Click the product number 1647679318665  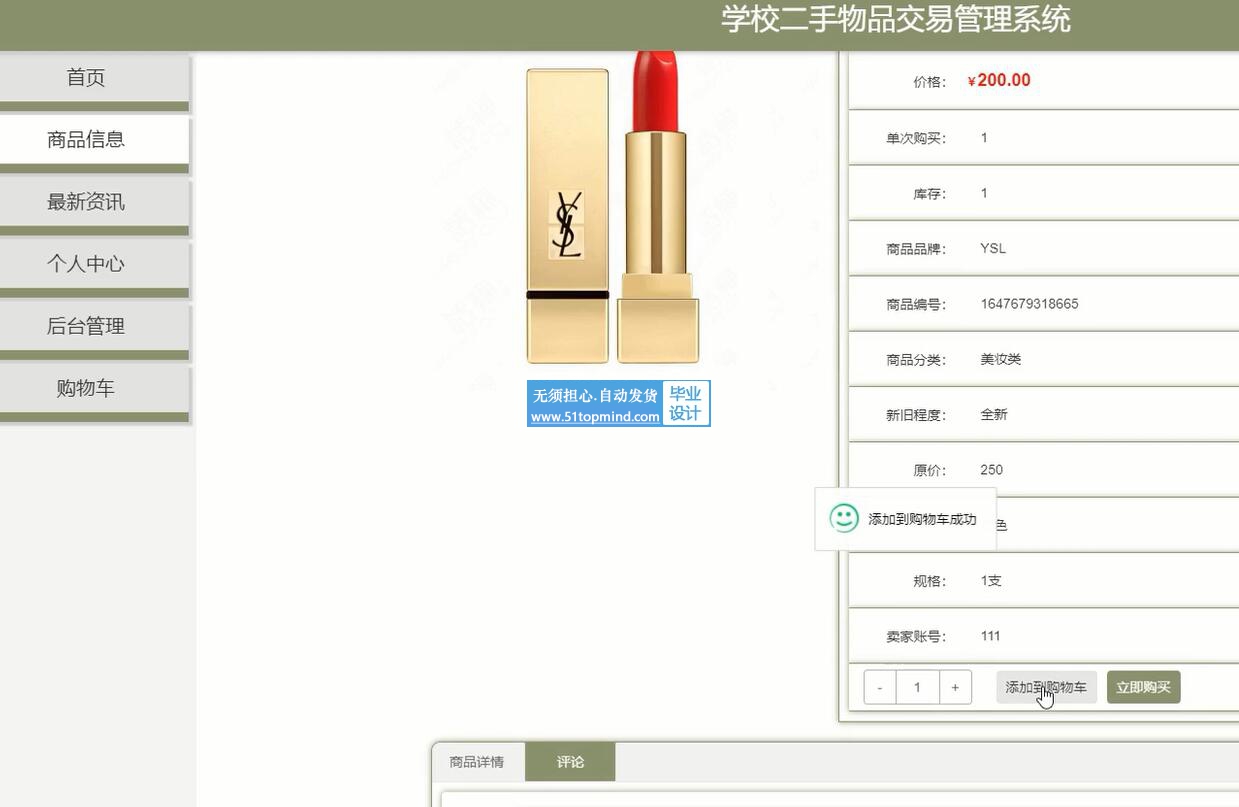(x=1029, y=304)
